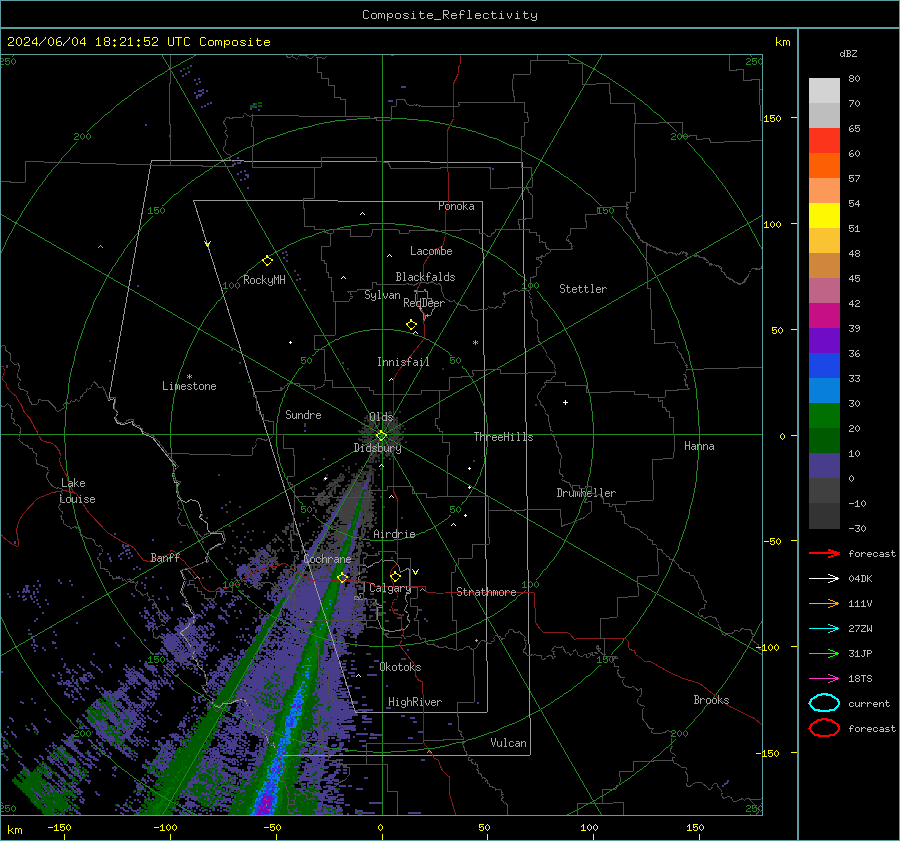Click the dBZ legend heading

click(848, 53)
